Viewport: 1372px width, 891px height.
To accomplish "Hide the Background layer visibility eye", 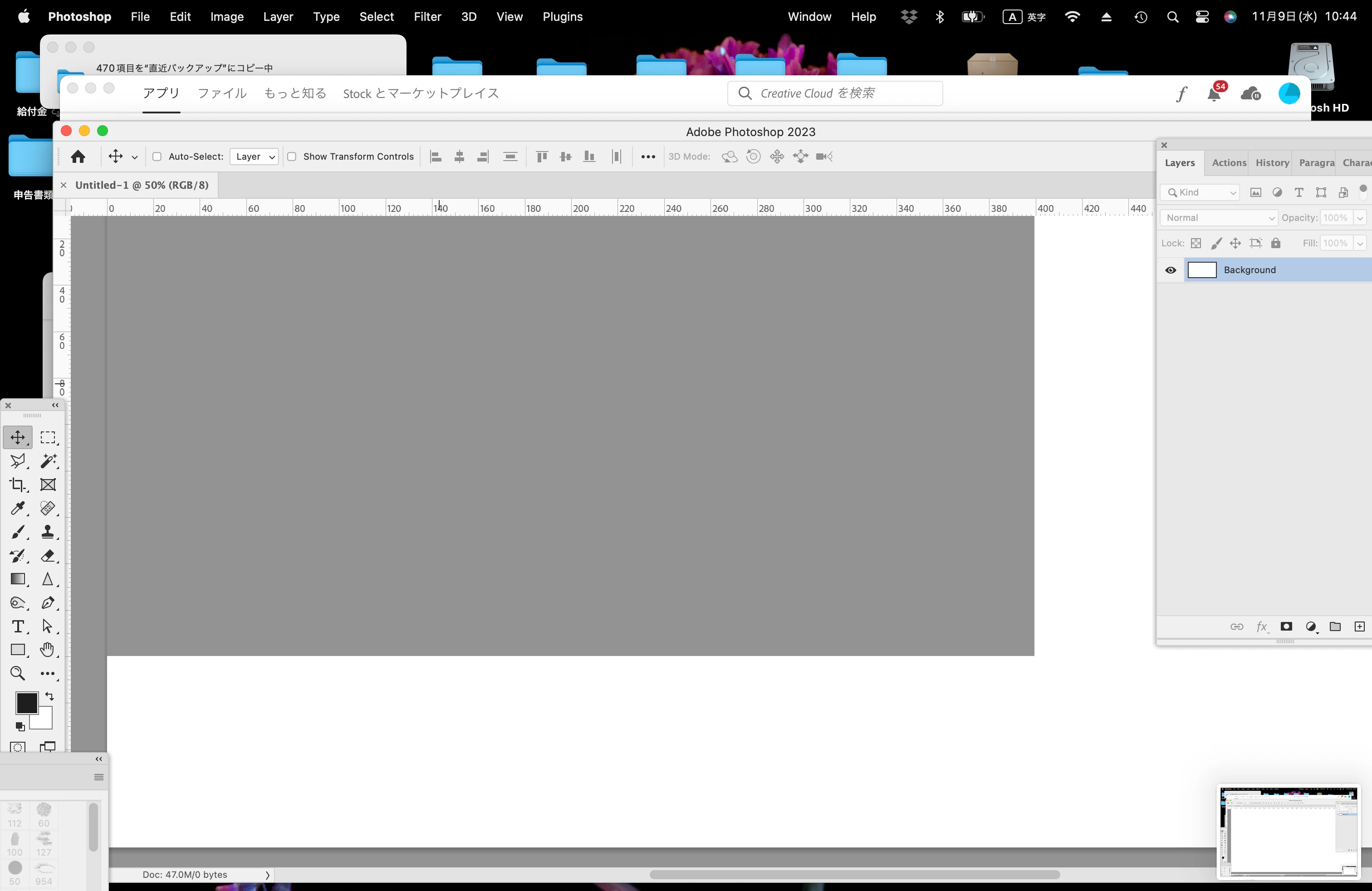I will tap(1170, 270).
